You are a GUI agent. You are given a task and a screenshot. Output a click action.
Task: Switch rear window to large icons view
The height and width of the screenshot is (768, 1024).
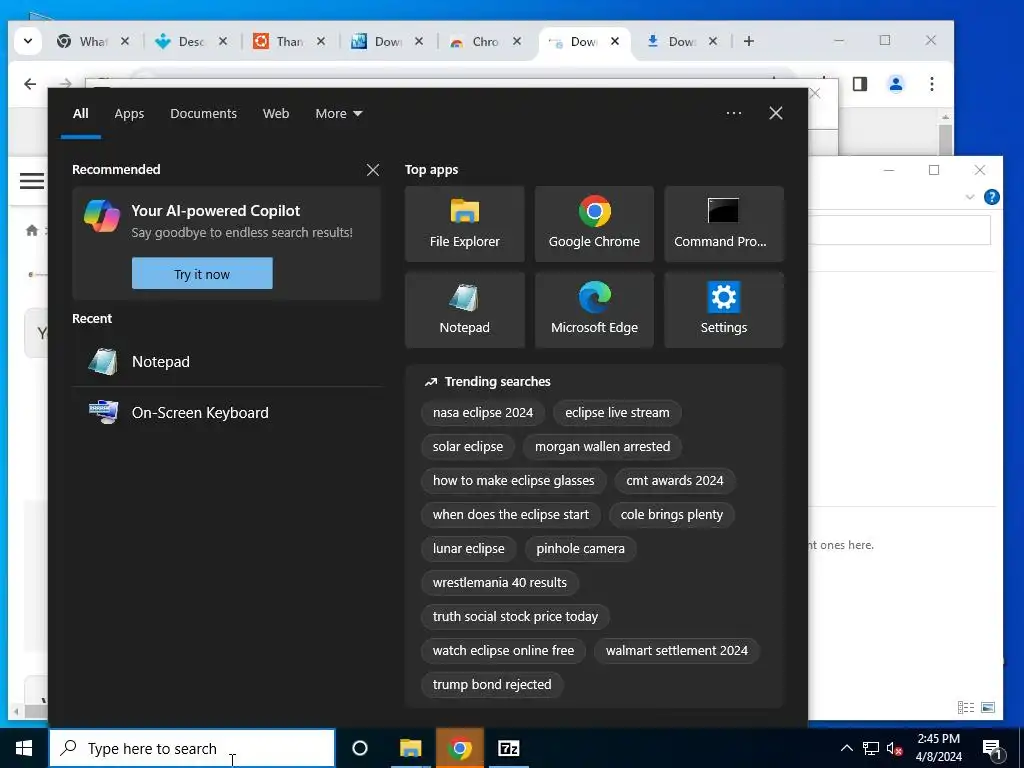pos(988,707)
